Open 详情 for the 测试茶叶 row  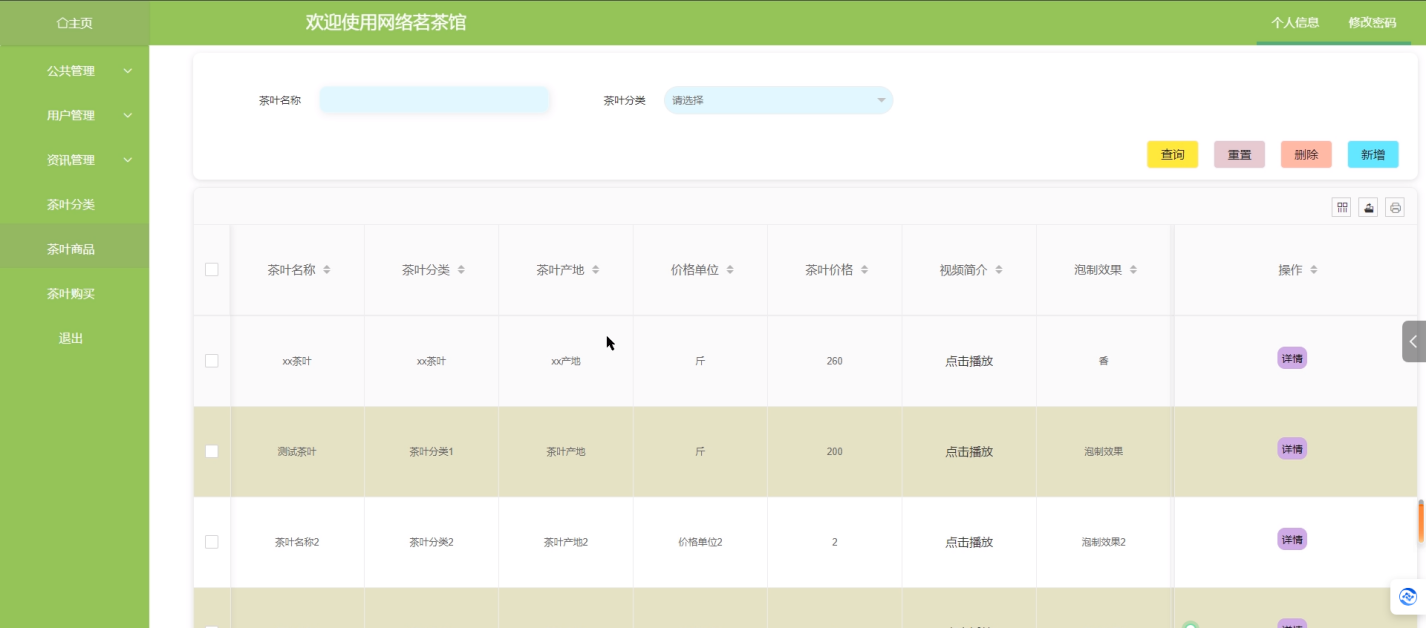point(1292,449)
